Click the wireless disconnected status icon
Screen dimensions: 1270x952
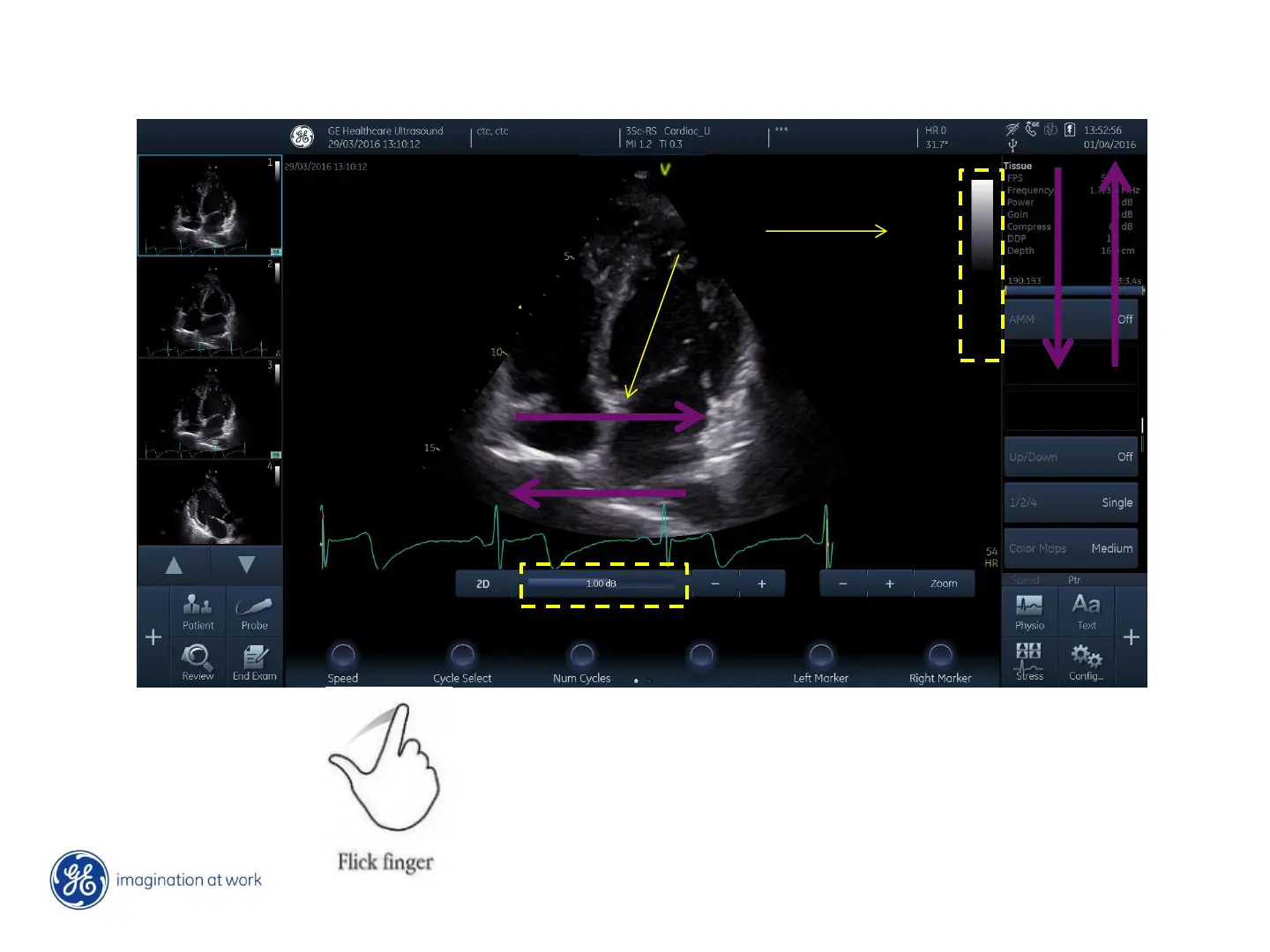(x=1012, y=130)
